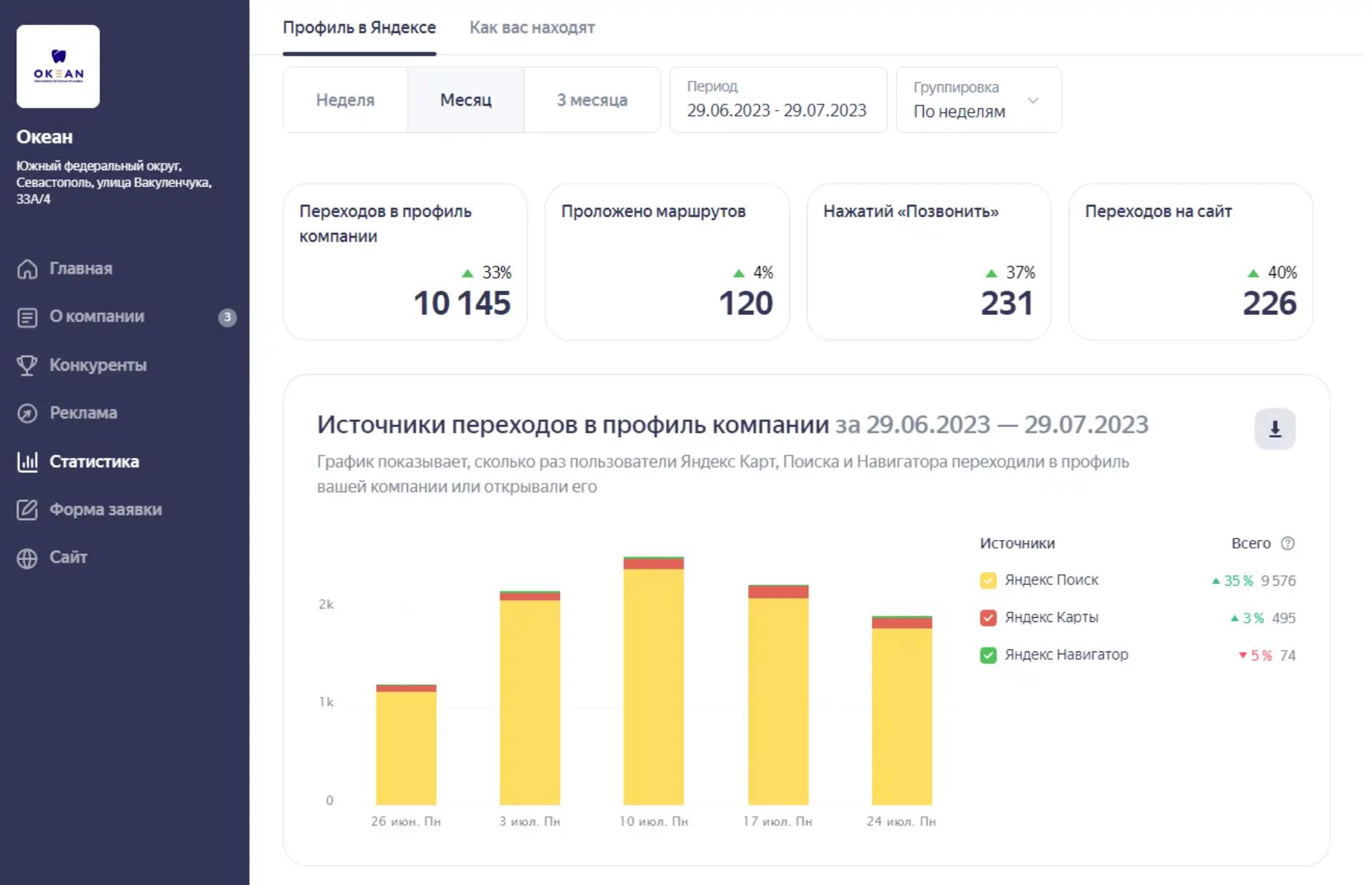The height and width of the screenshot is (885, 1372).
Task: Click the Сайт globe icon
Action: (x=27, y=558)
